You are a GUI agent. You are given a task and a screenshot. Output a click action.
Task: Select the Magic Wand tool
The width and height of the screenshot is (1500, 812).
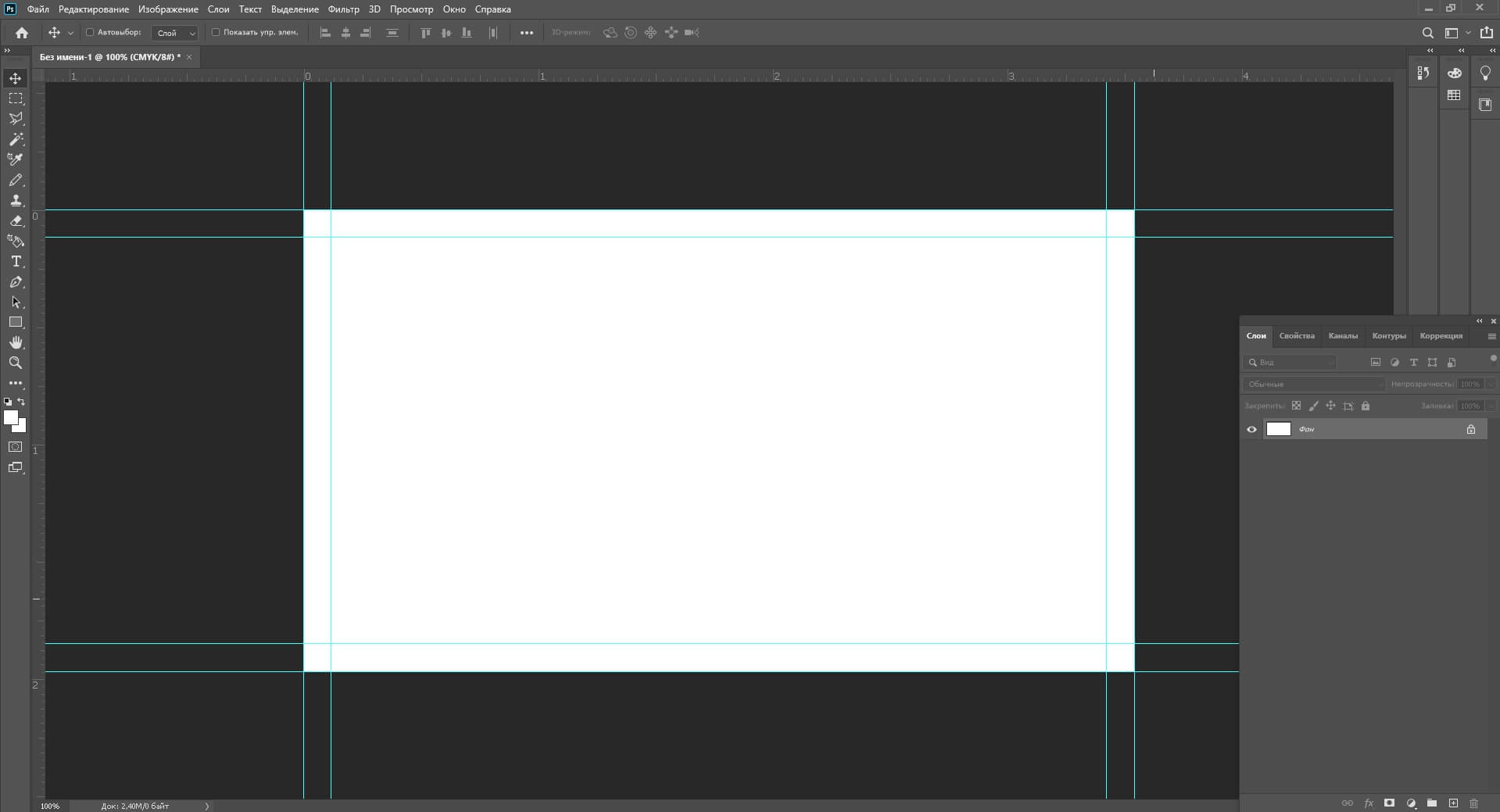[x=16, y=139]
